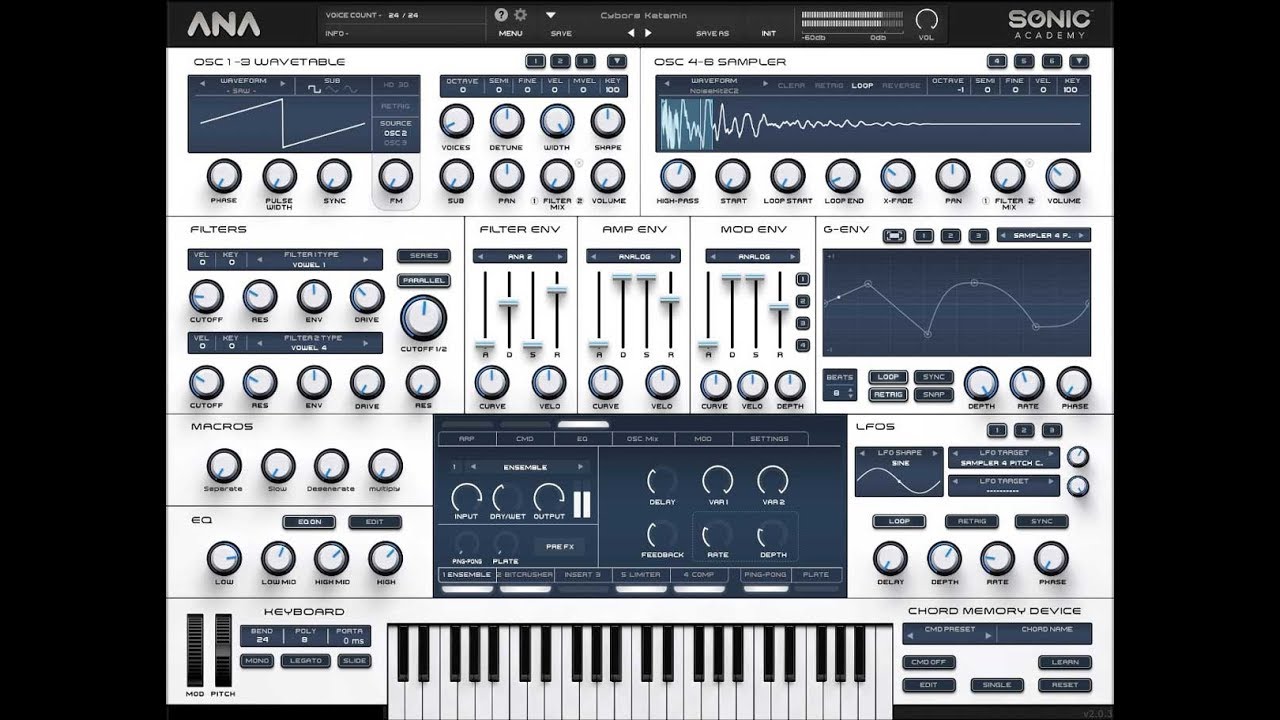The width and height of the screenshot is (1280, 720).
Task: Select the 2 Bitcrusher effect slot
Action: (526, 575)
